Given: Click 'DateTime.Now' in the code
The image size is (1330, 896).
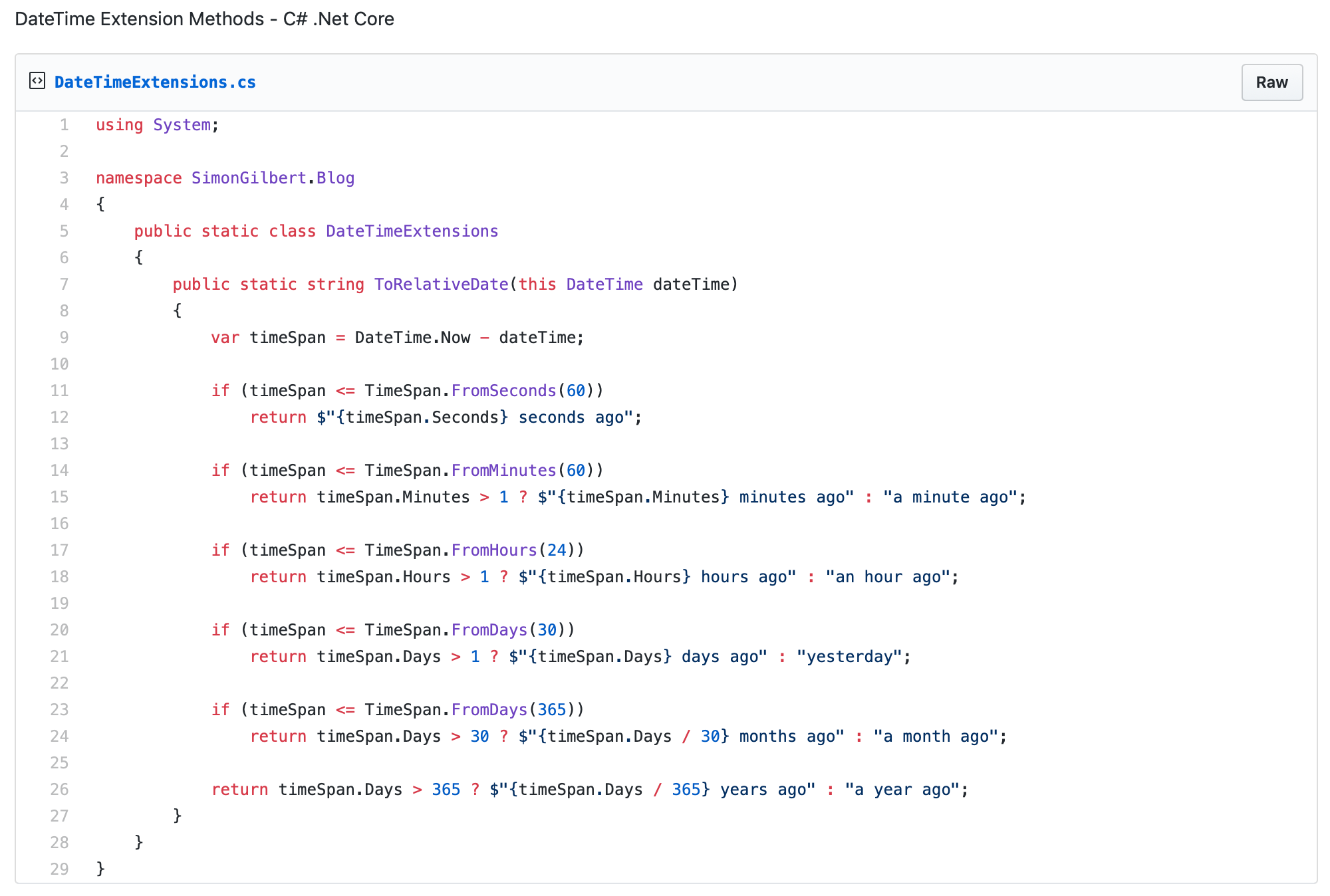Looking at the screenshot, I should (413, 338).
